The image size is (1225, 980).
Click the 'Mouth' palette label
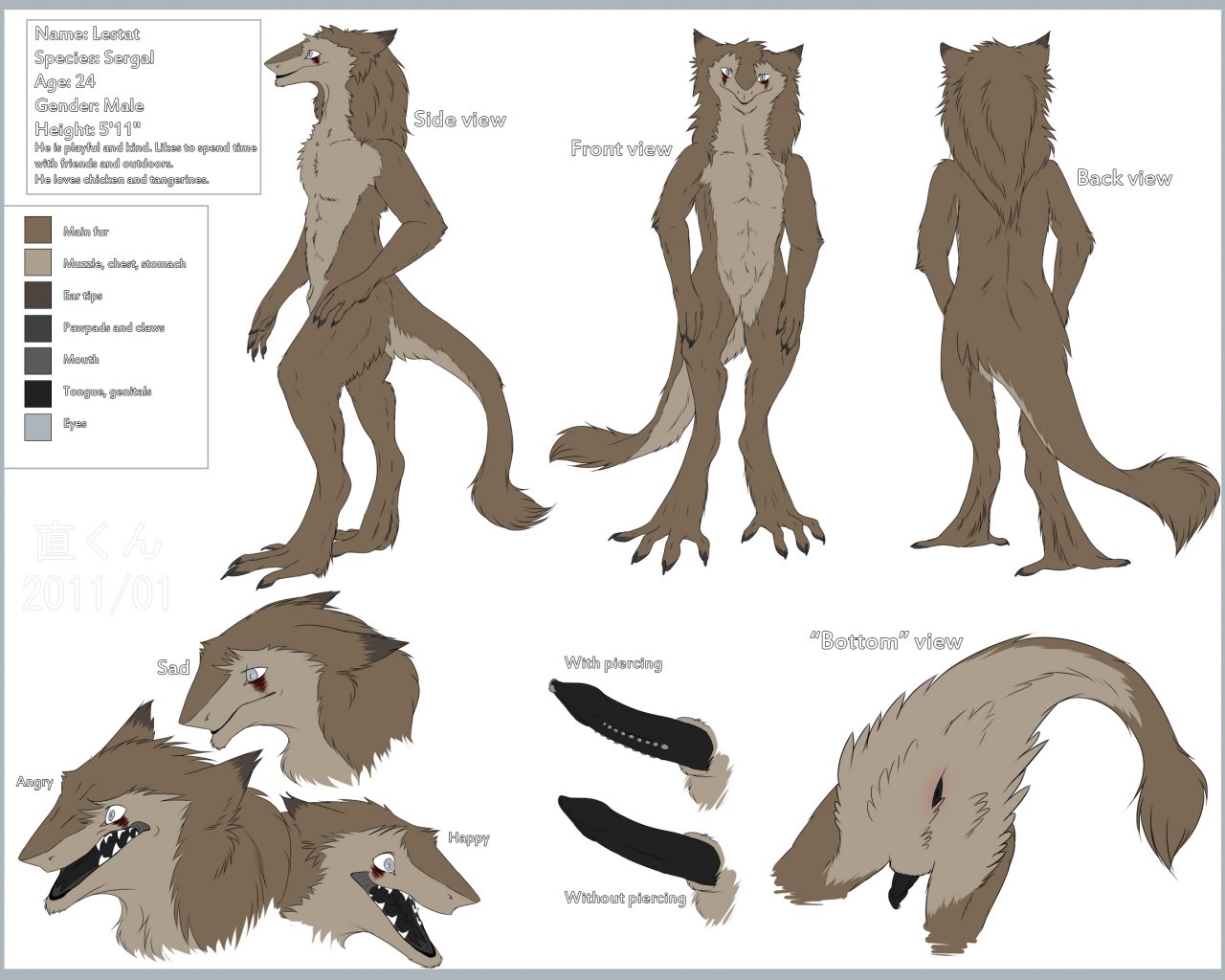pos(81,360)
